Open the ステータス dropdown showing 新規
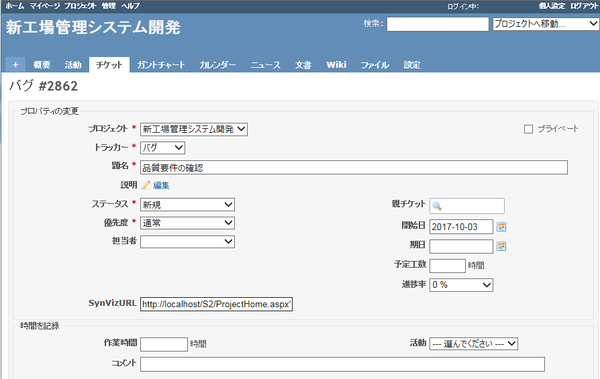This screenshot has width=600, height=379. 188,204
